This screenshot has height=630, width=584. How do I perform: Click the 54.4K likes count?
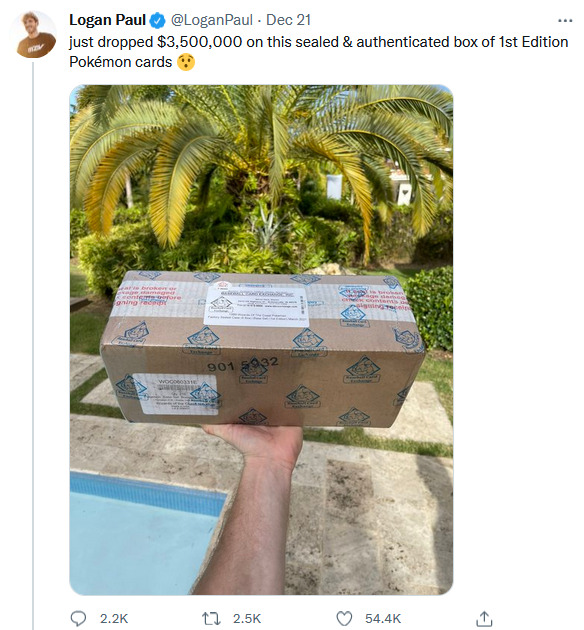(383, 618)
